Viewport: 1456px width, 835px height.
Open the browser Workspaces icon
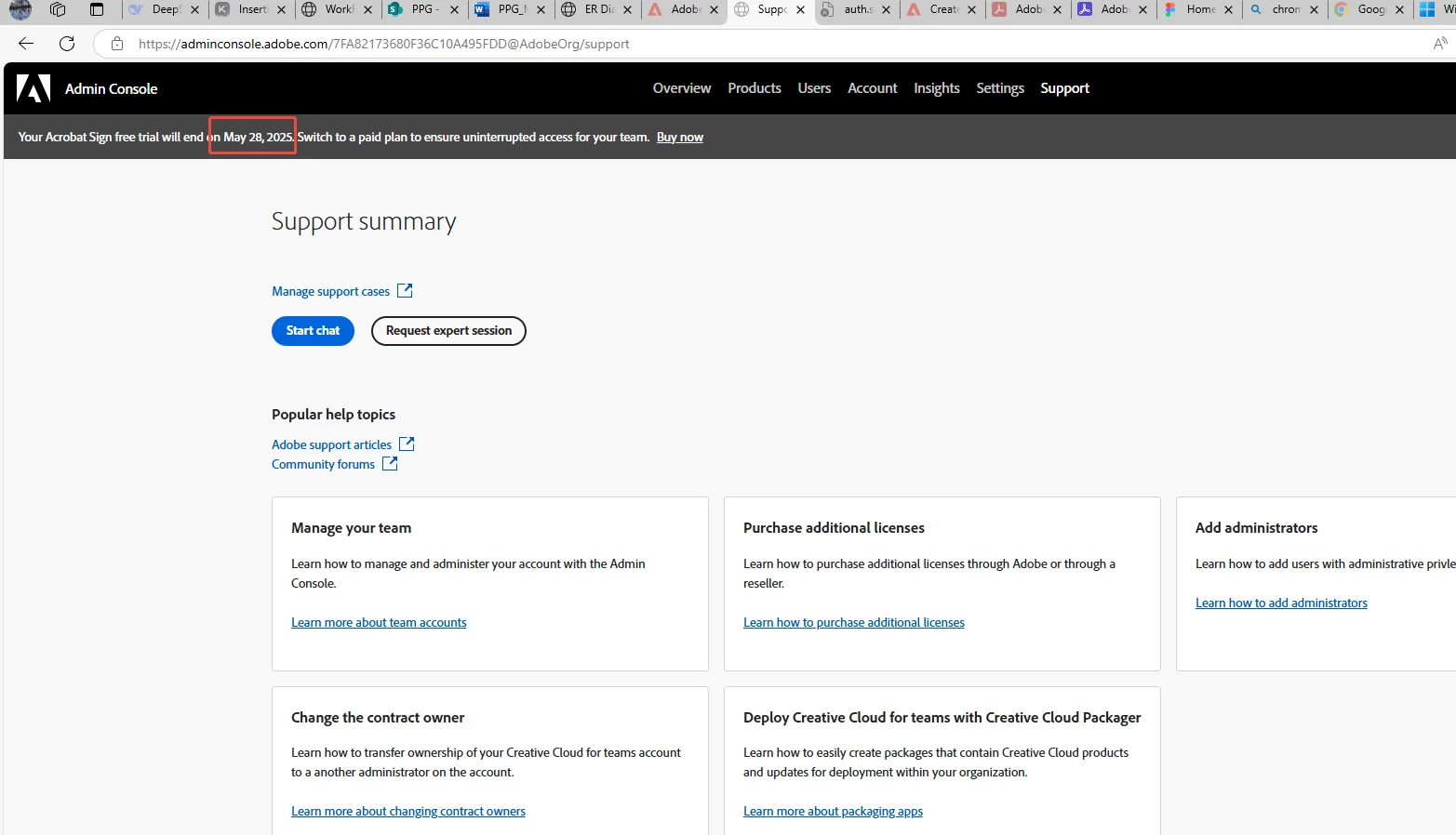[58, 9]
